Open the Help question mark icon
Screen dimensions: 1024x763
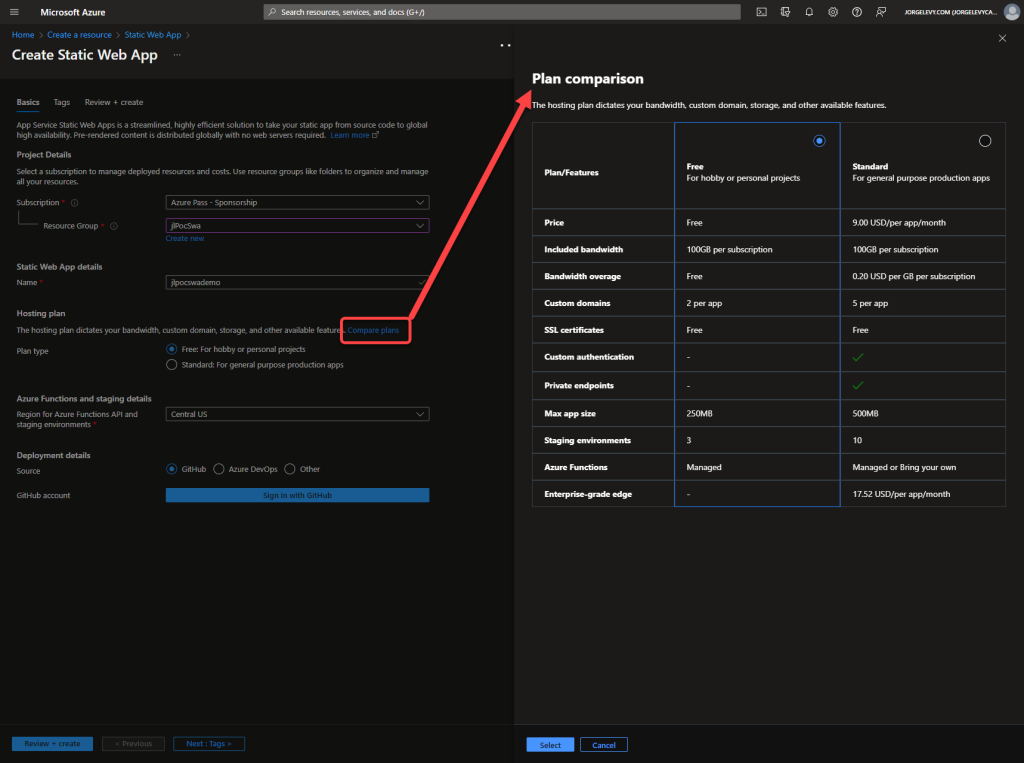click(x=857, y=12)
